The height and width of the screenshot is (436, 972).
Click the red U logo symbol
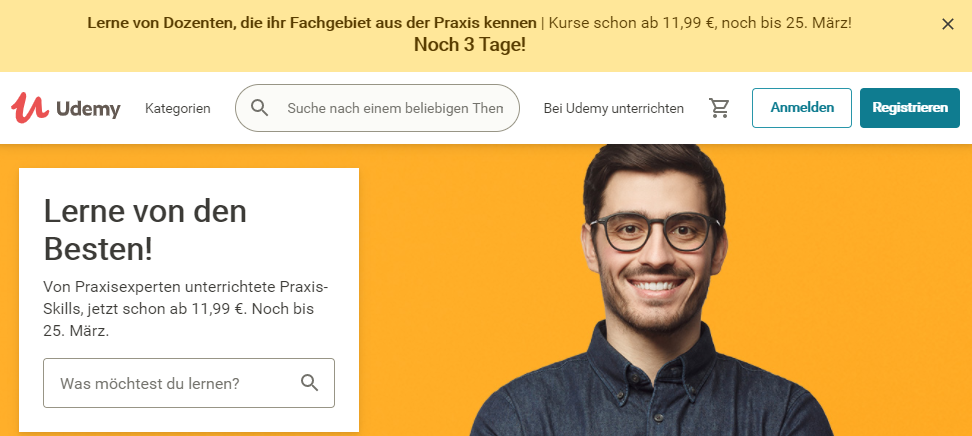pos(30,108)
